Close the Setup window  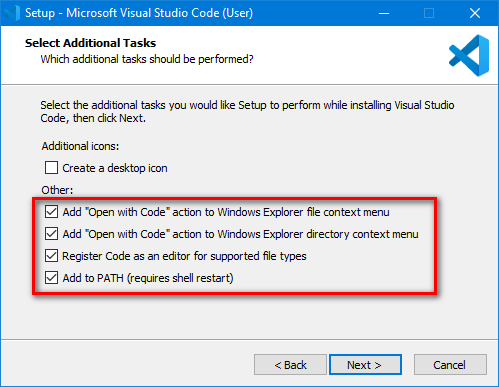pos(475,13)
